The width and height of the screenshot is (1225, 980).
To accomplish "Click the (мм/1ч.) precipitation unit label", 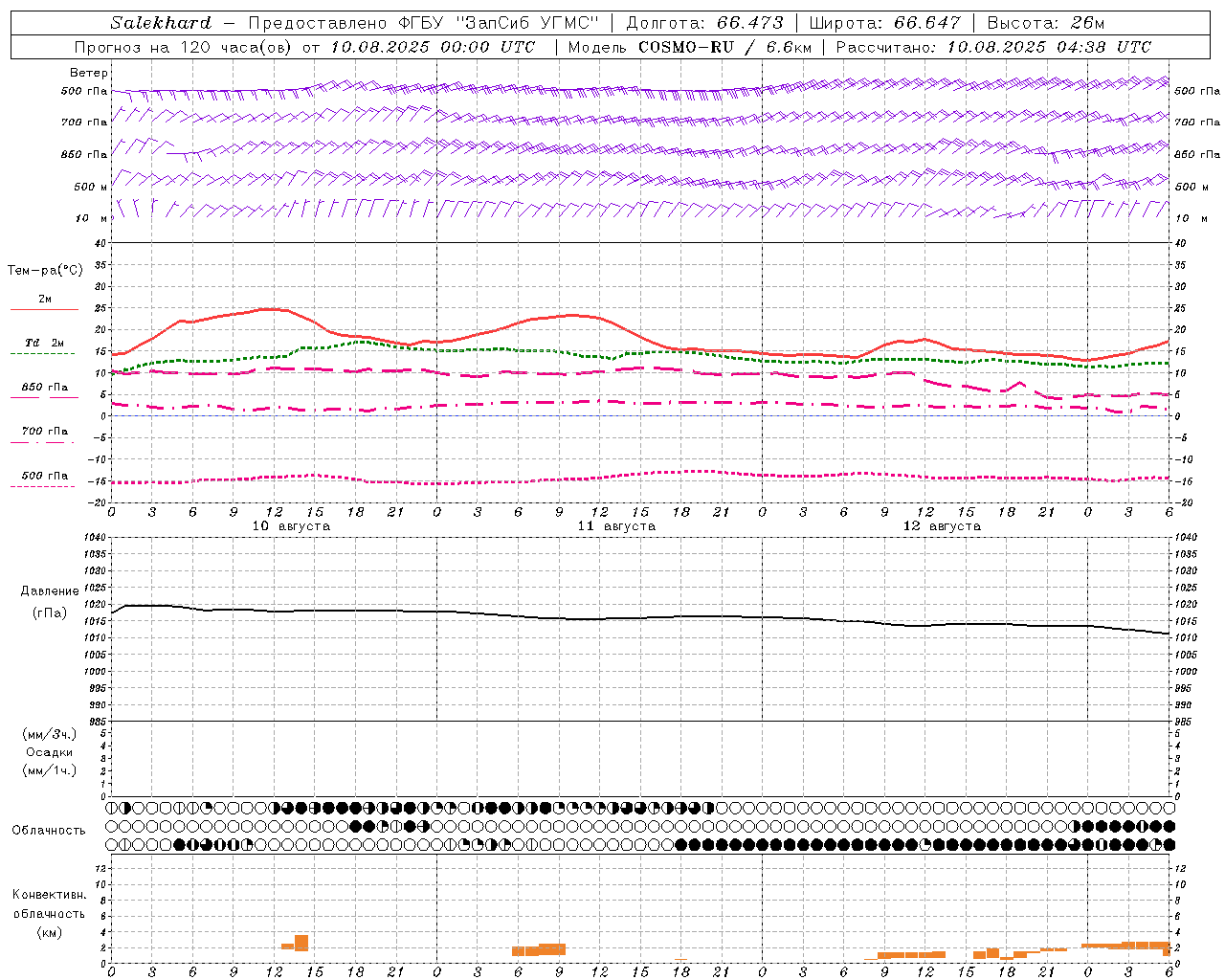I will [50, 770].
